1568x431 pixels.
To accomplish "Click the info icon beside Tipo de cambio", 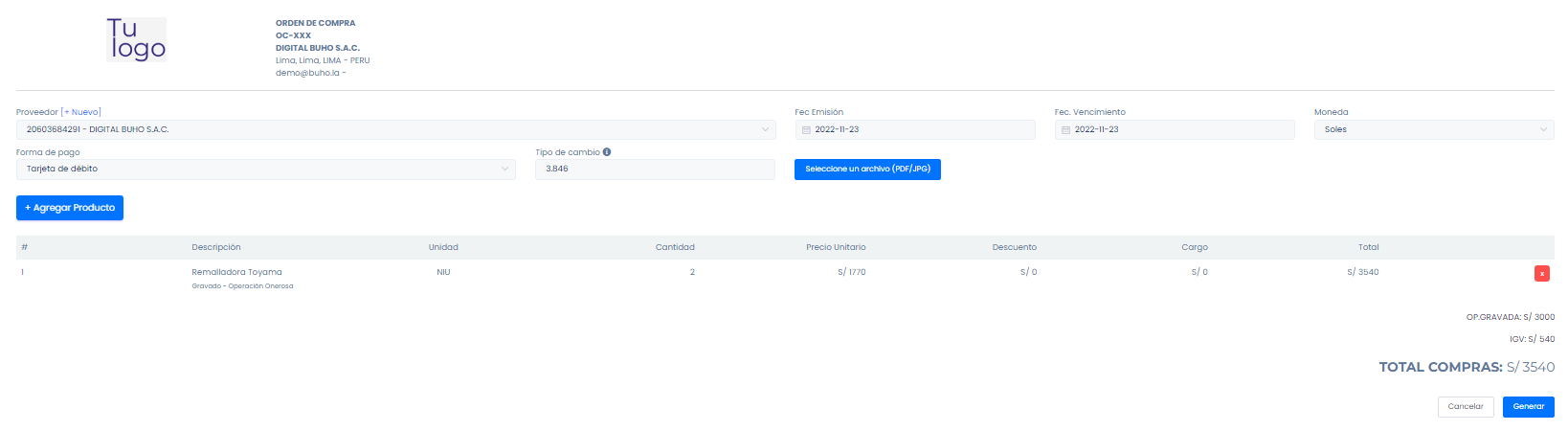I will [607, 152].
